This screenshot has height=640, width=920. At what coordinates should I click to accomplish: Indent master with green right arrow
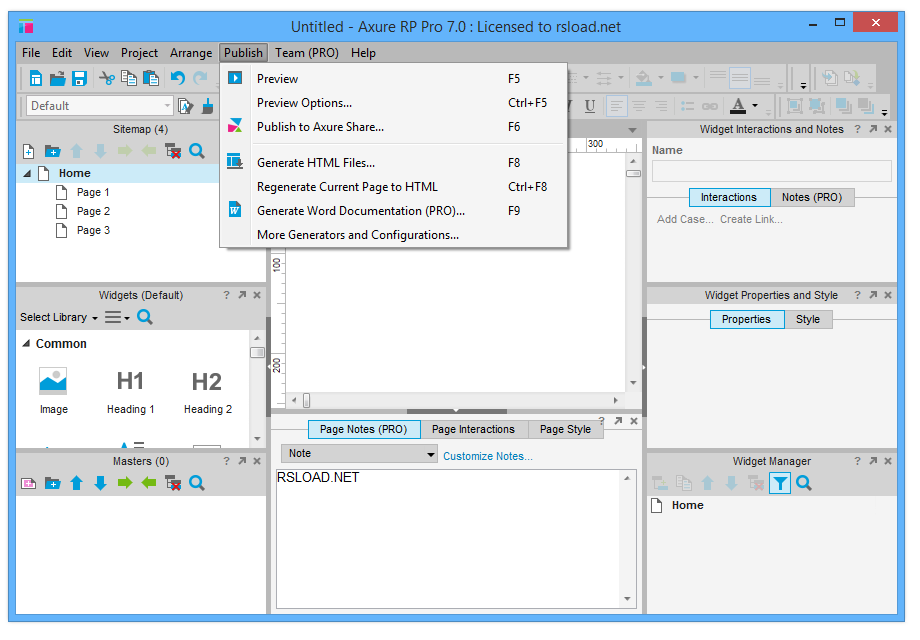coord(125,483)
